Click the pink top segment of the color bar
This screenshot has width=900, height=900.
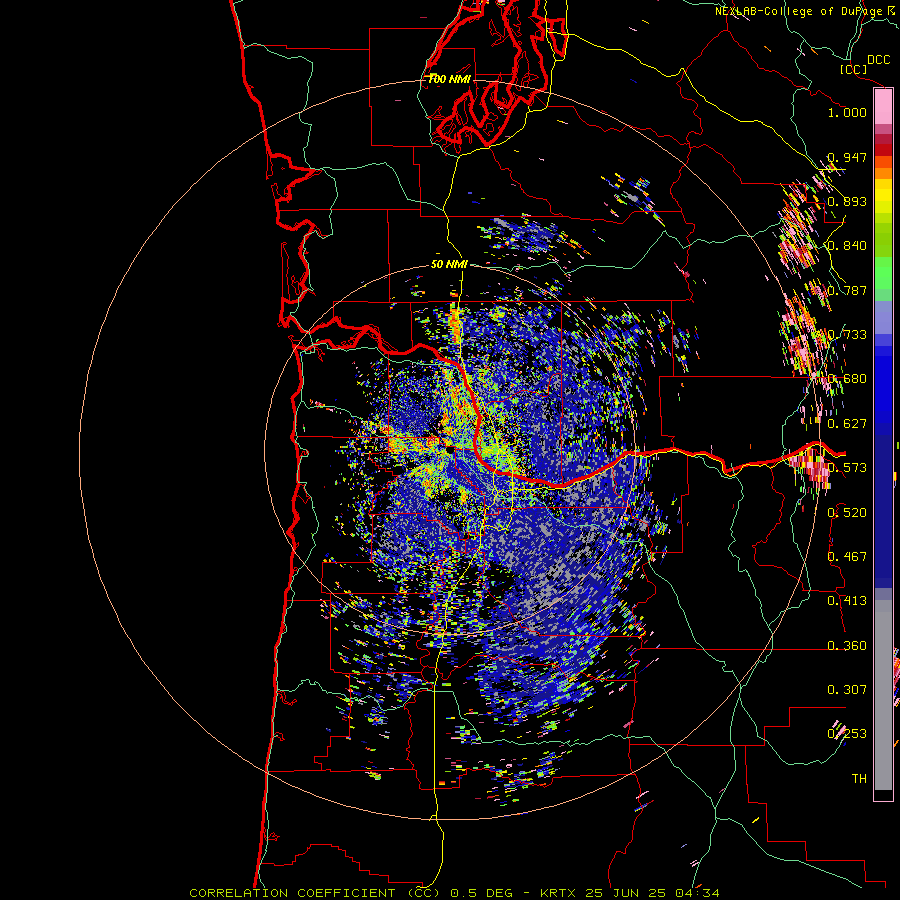tap(883, 107)
